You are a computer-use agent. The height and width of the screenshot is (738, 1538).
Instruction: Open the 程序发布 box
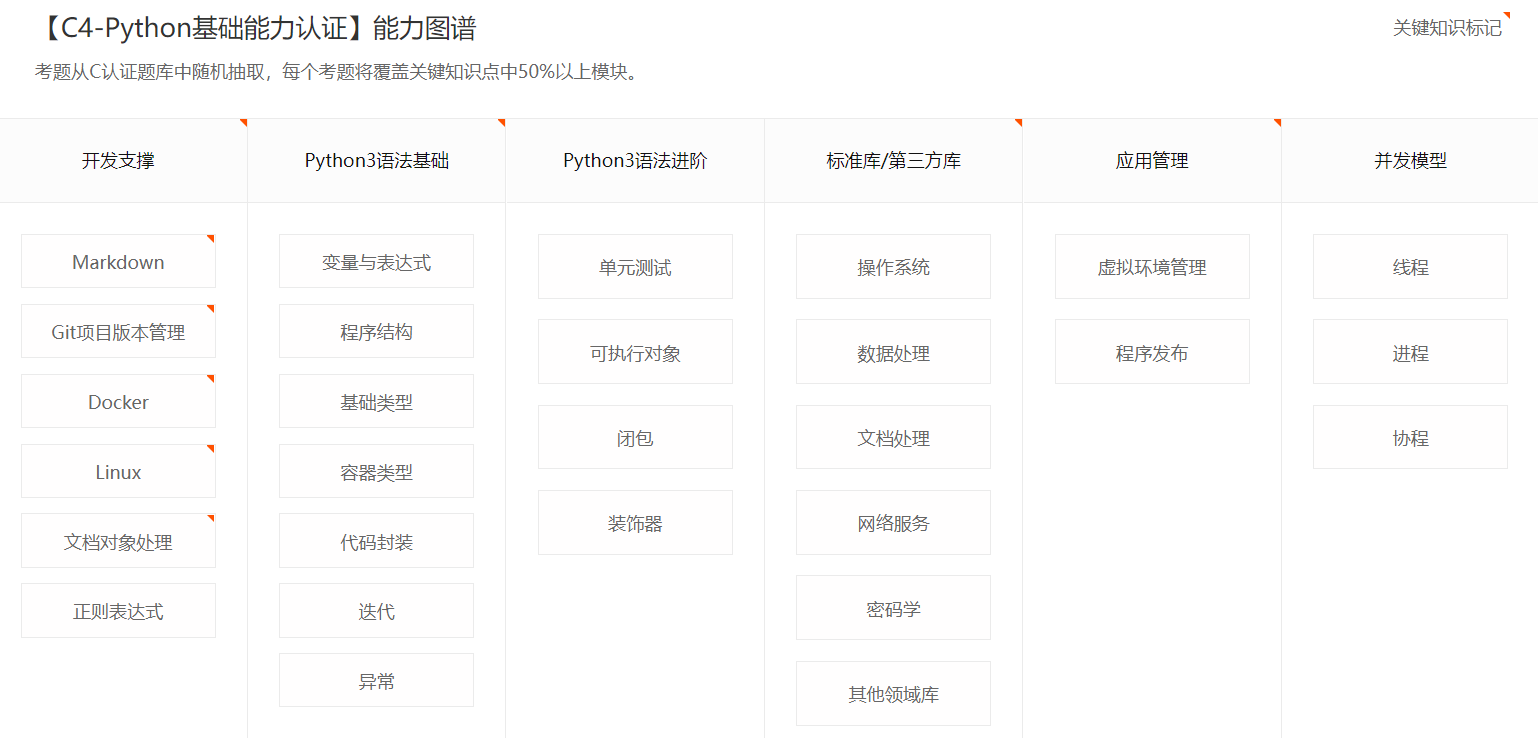pyautogui.click(x=1152, y=353)
